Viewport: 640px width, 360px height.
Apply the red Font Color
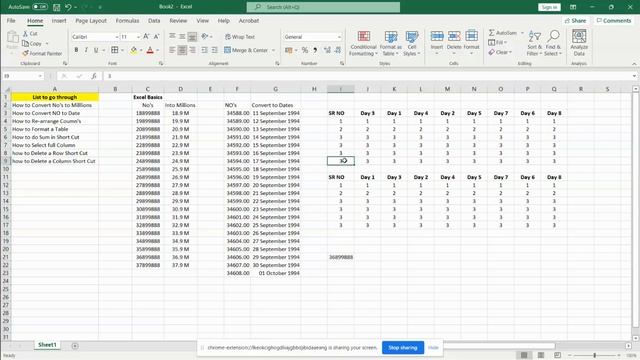[150, 50]
